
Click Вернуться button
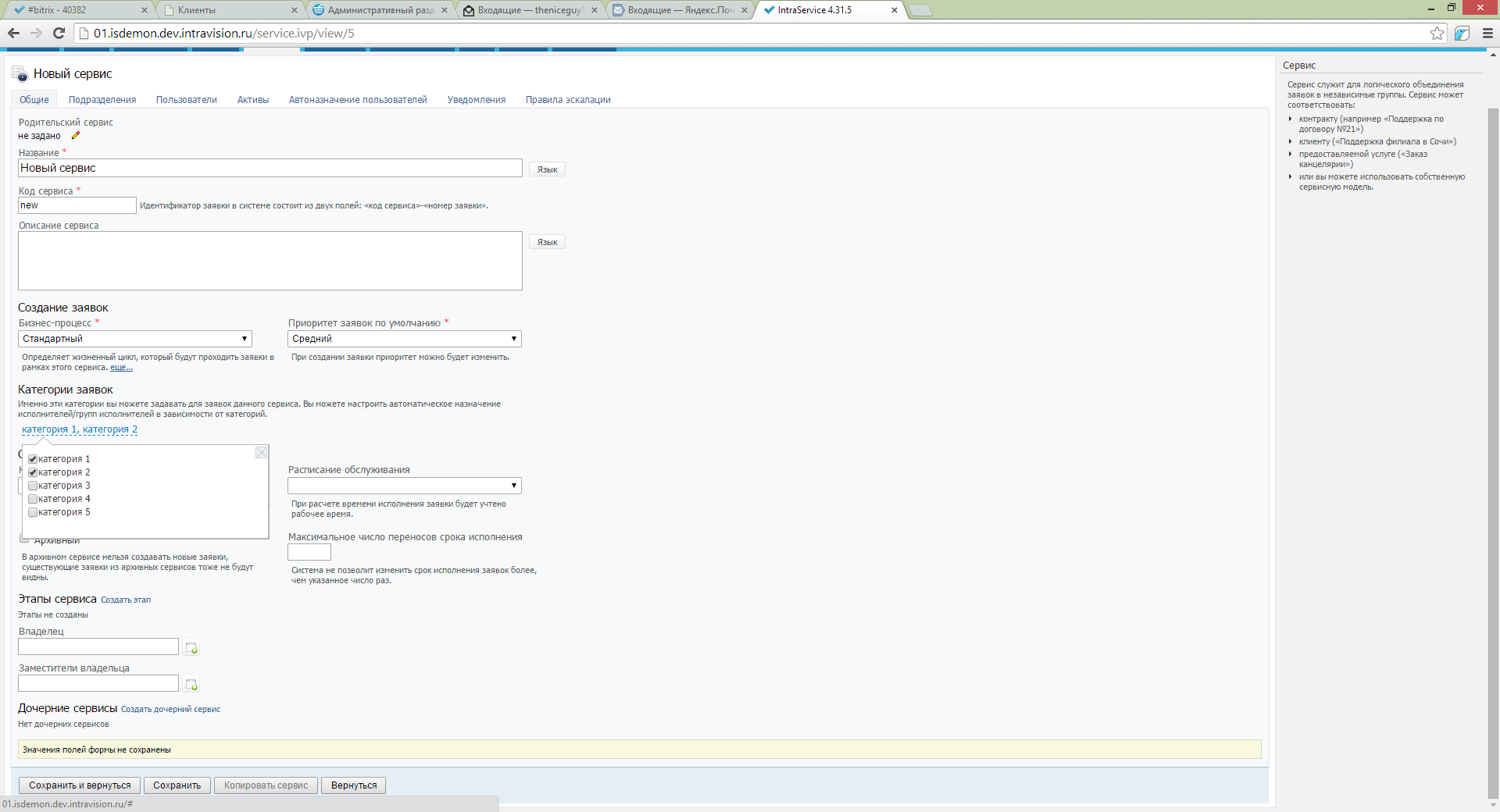tap(354, 785)
